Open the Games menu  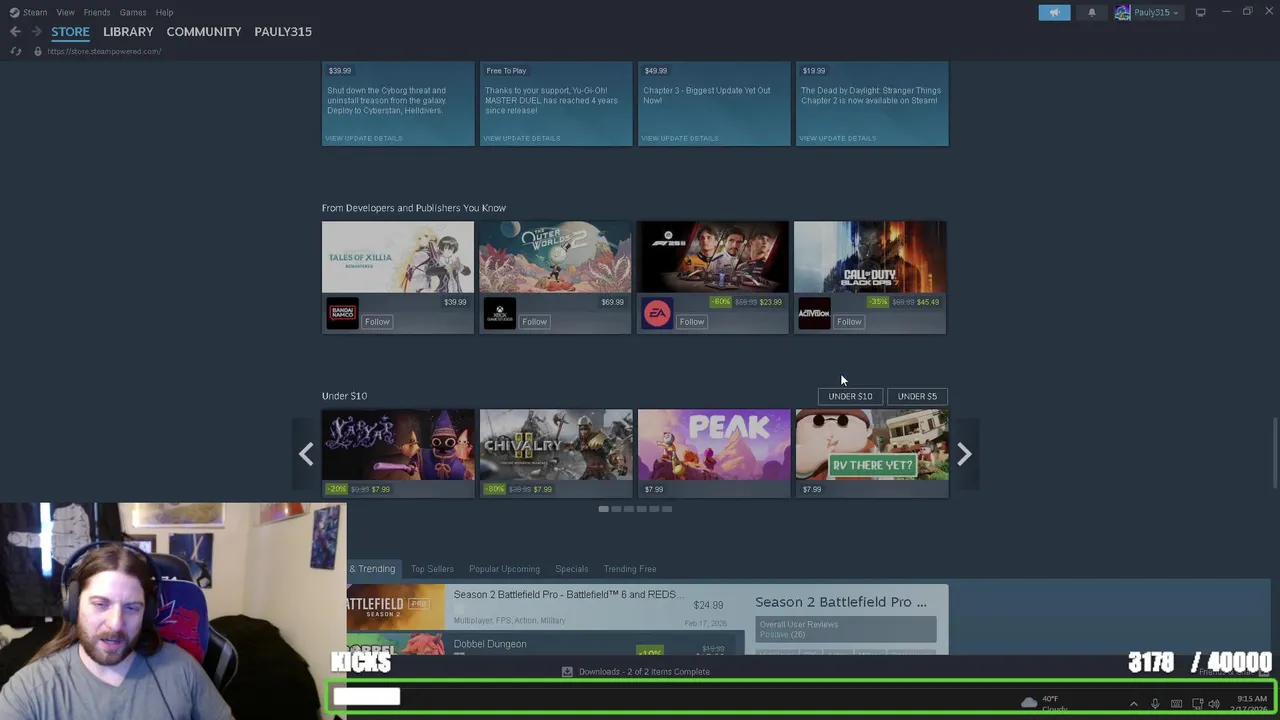133,12
